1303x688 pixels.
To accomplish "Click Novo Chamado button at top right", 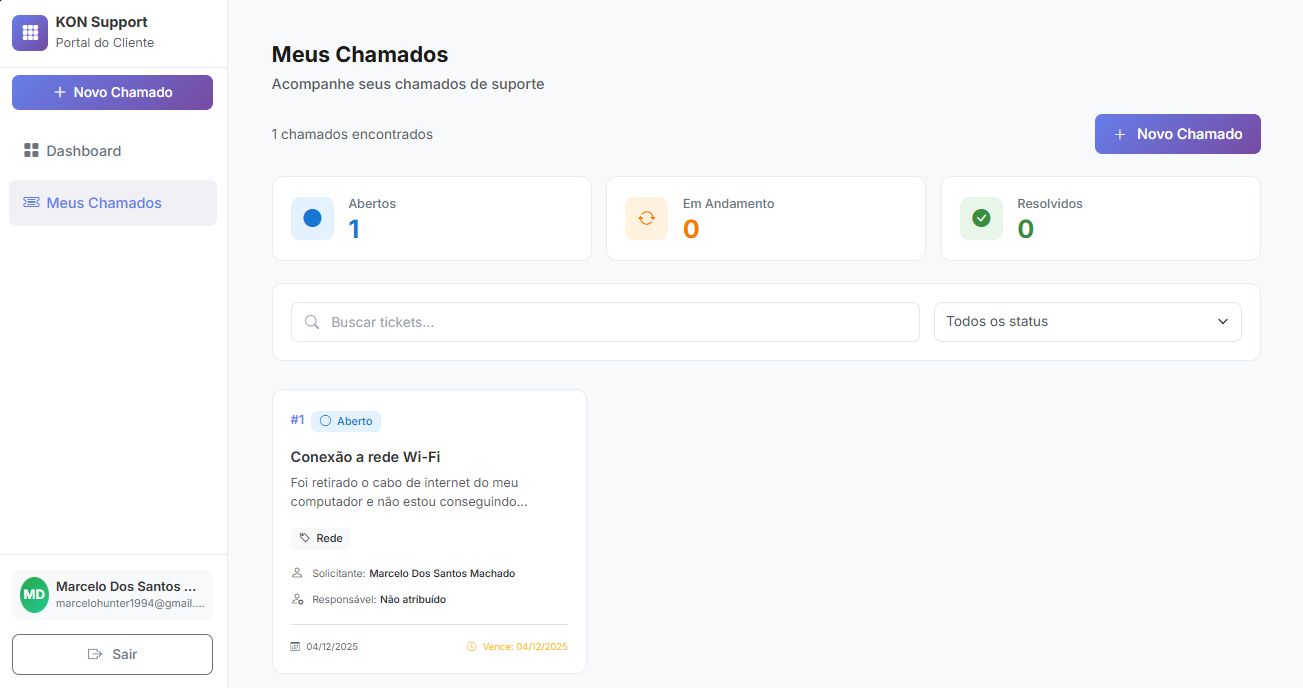I will (x=1177, y=134).
